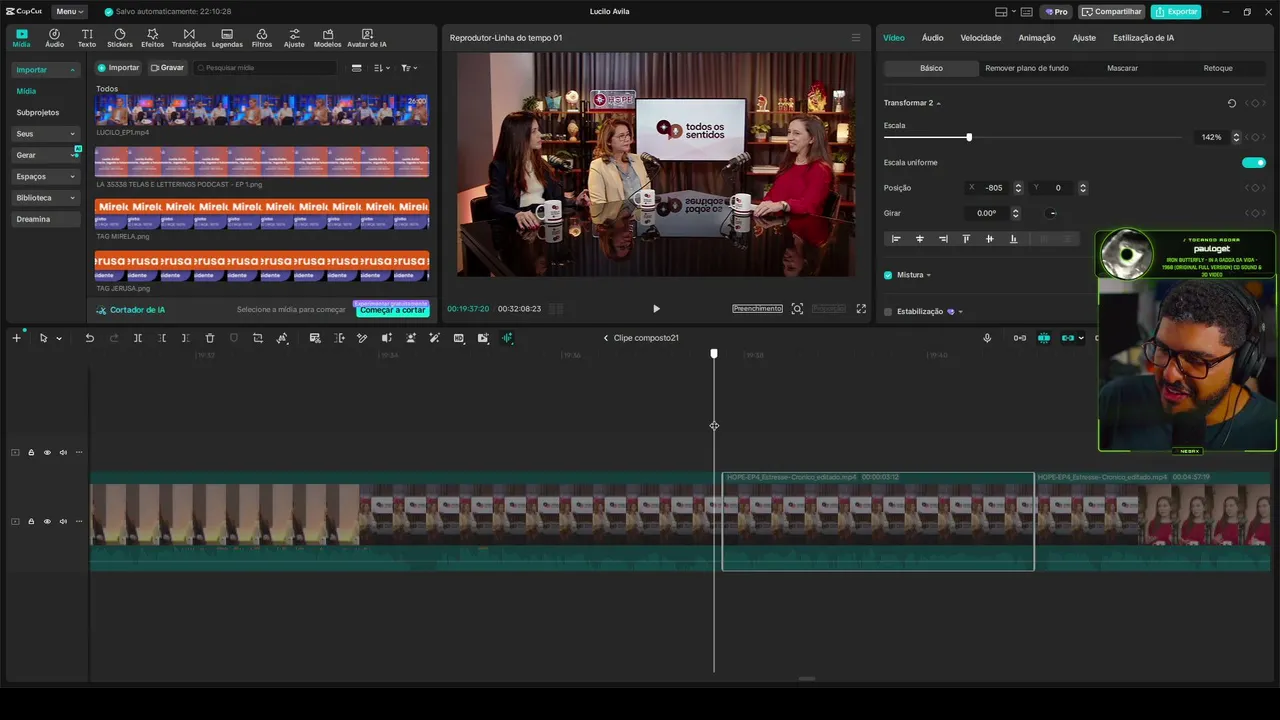Hide the upper track with eye icon
Screen dimensions: 1280x720
[x=47, y=452]
